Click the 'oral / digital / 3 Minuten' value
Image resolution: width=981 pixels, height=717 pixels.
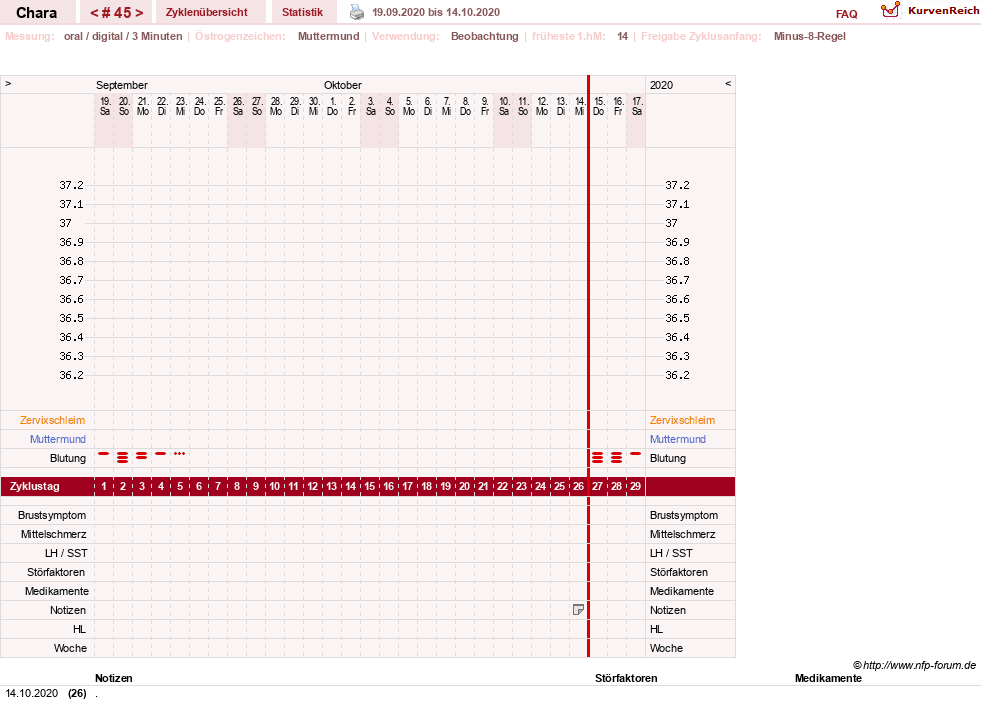pyautogui.click(x=123, y=36)
